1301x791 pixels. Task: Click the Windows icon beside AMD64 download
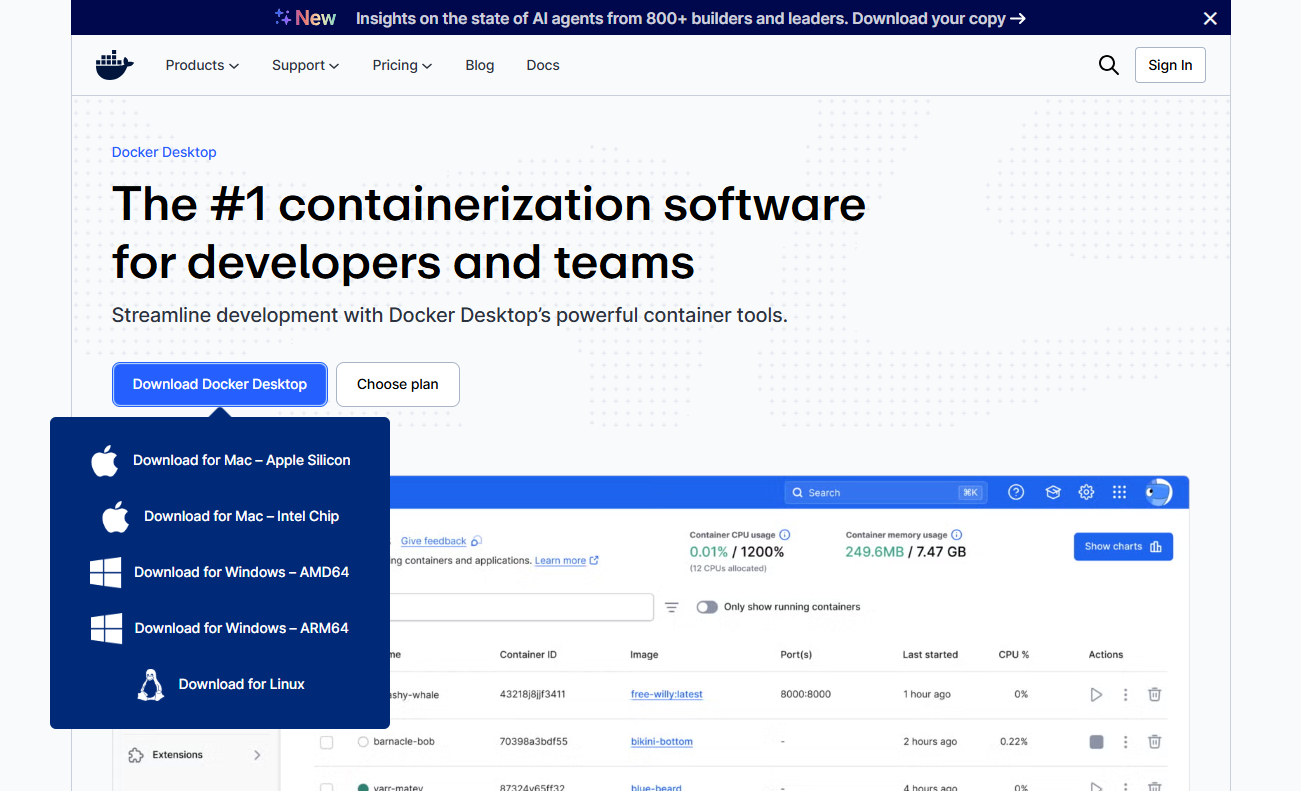click(x=105, y=573)
